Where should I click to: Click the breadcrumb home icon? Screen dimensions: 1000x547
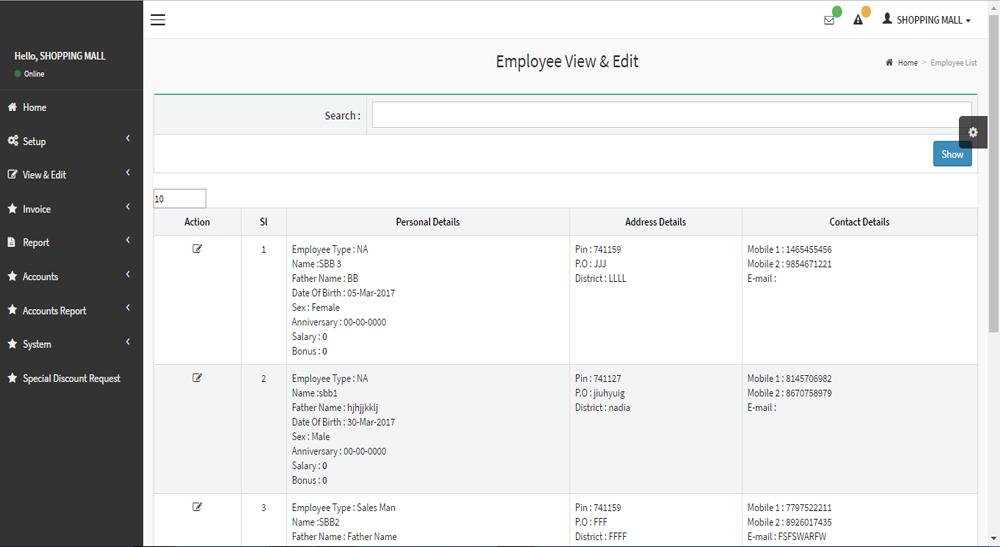889,62
